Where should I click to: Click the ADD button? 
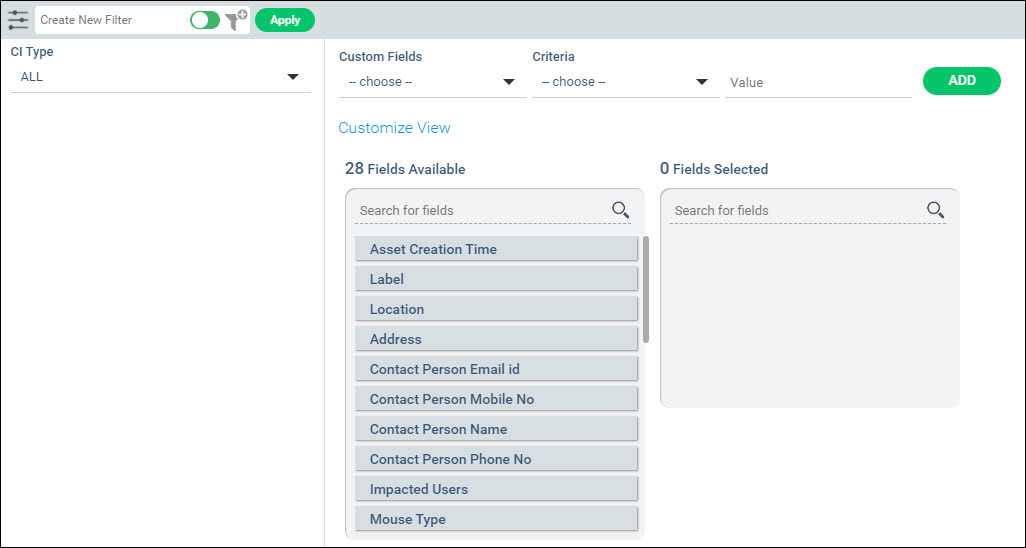961,81
